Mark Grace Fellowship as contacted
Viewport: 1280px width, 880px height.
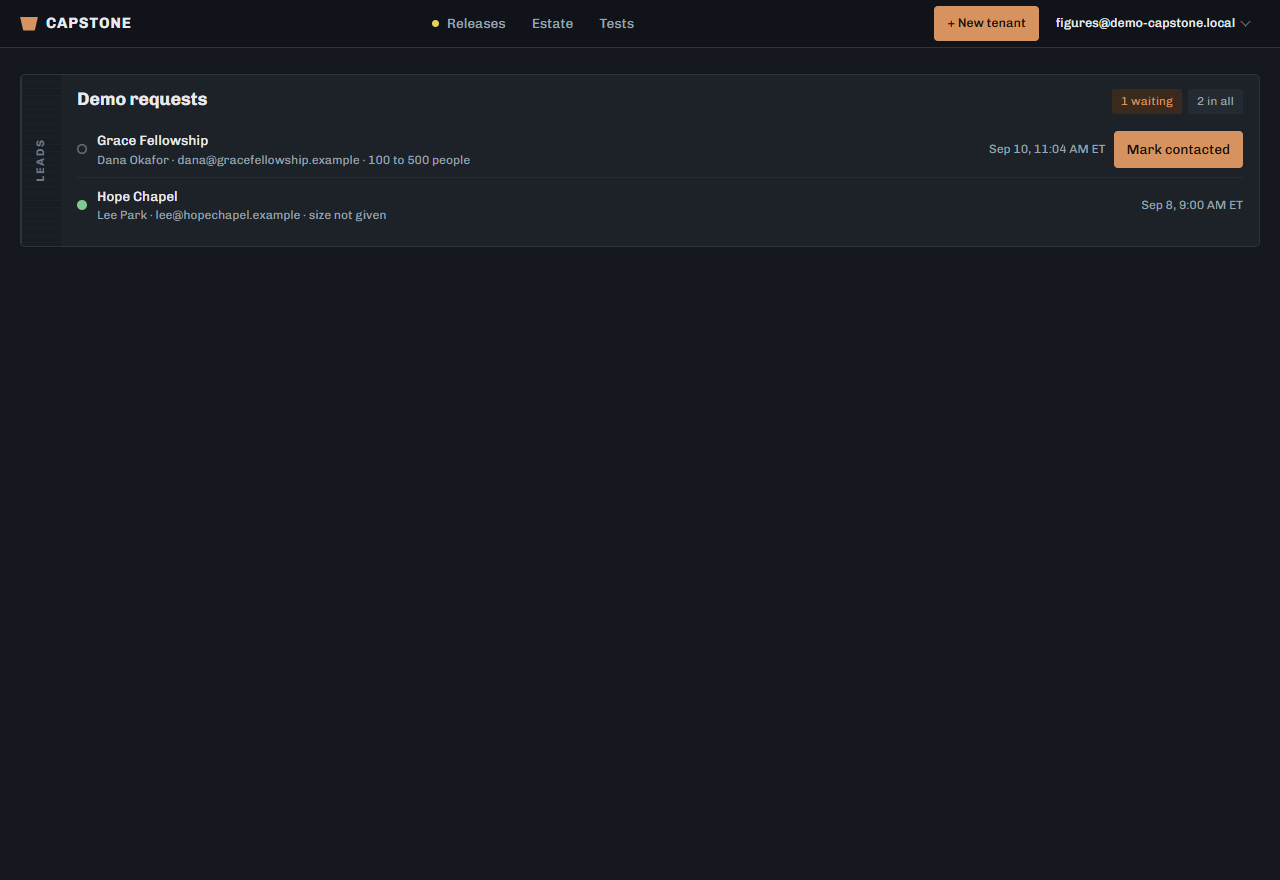(1178, 149)
